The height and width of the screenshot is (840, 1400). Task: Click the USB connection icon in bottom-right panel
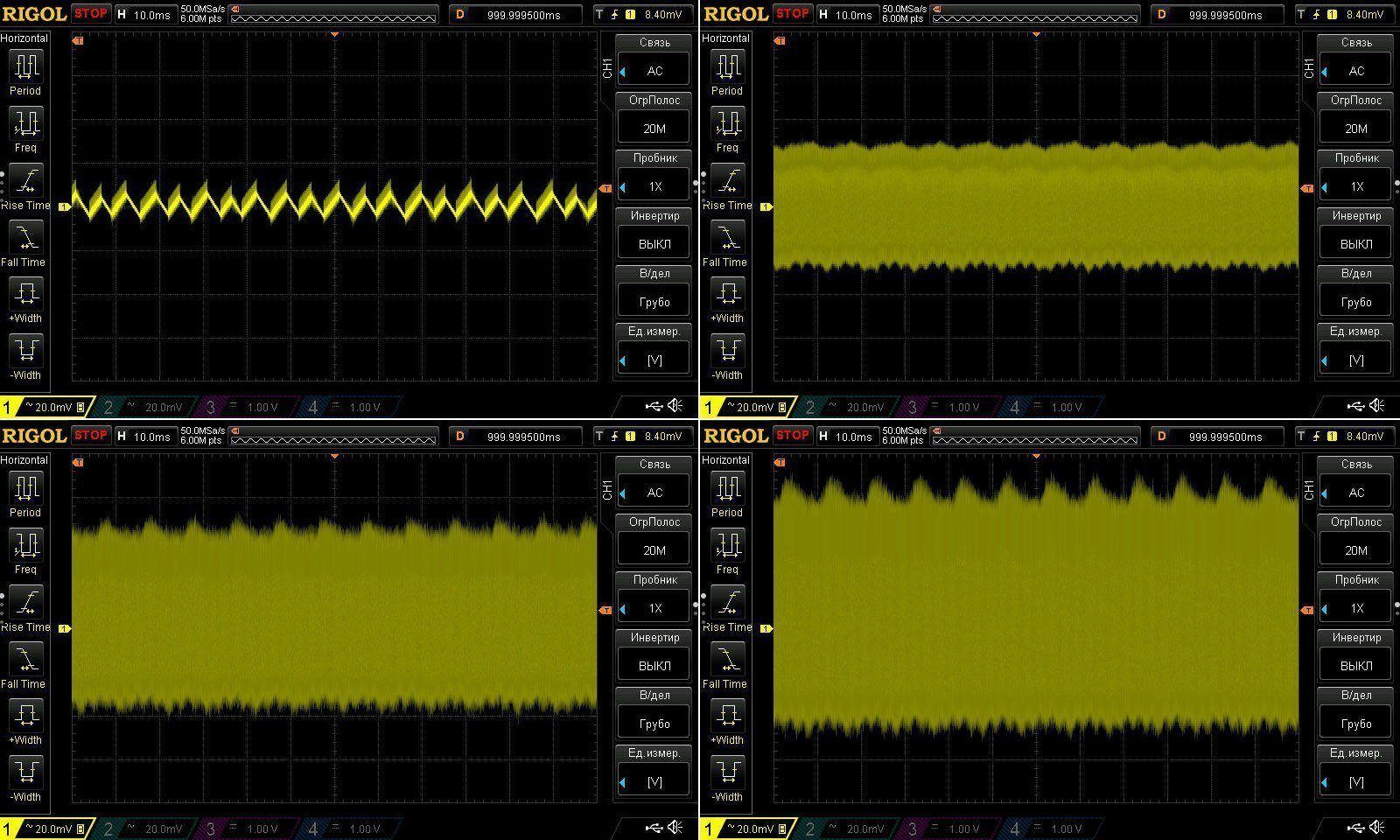(1355, 827)
